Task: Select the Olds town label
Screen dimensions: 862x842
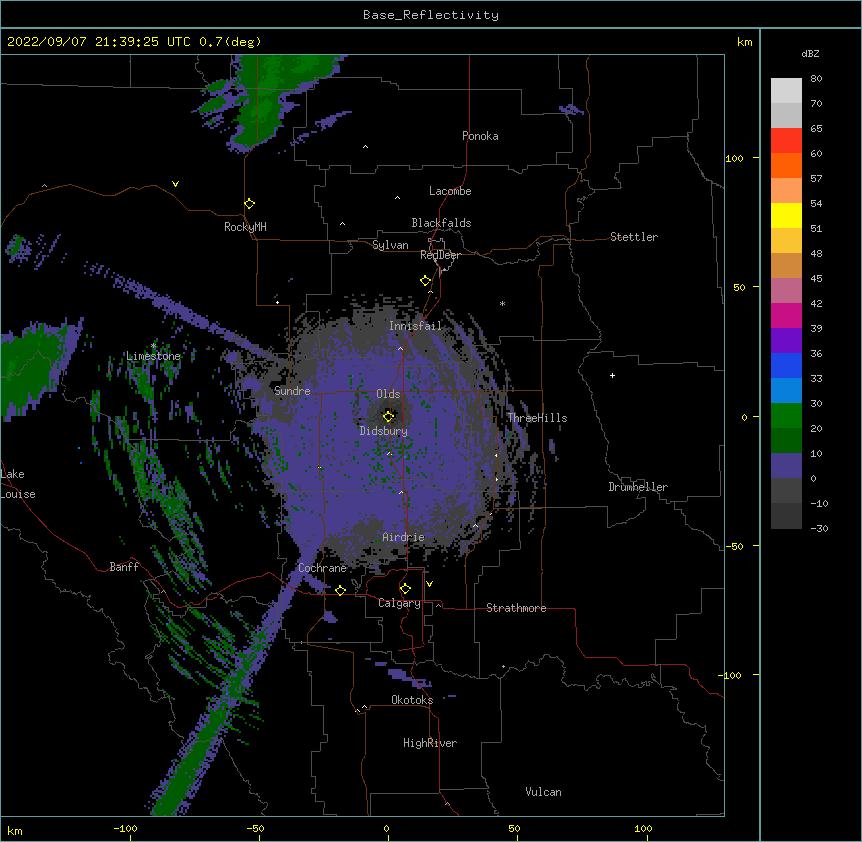Action: [x=388, y=394]
